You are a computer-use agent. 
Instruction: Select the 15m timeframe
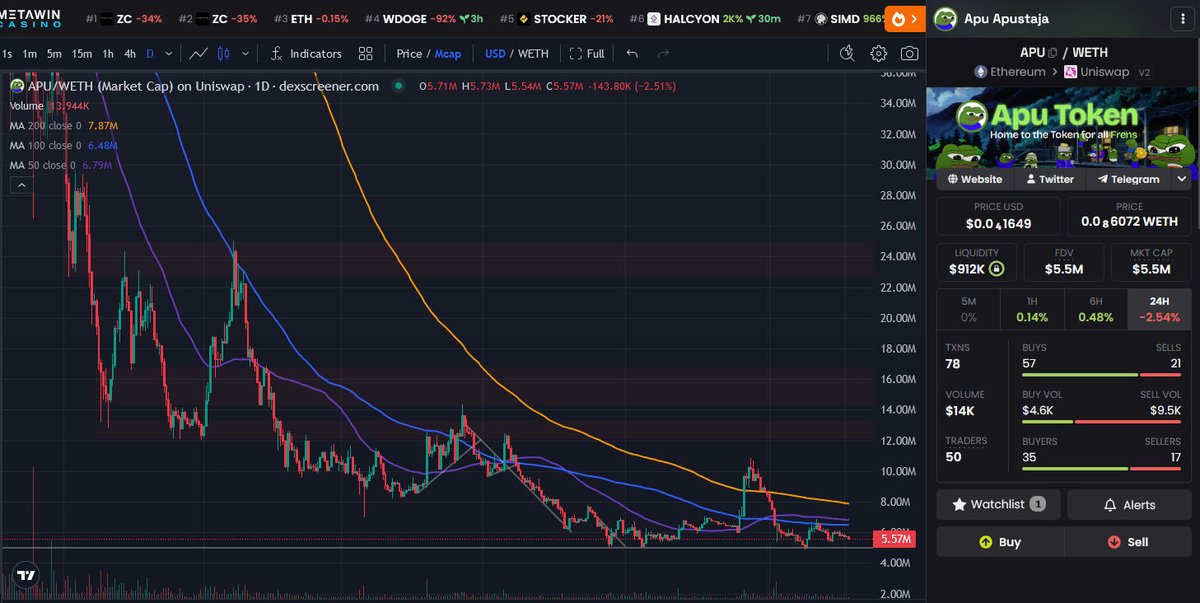point(82,53)
